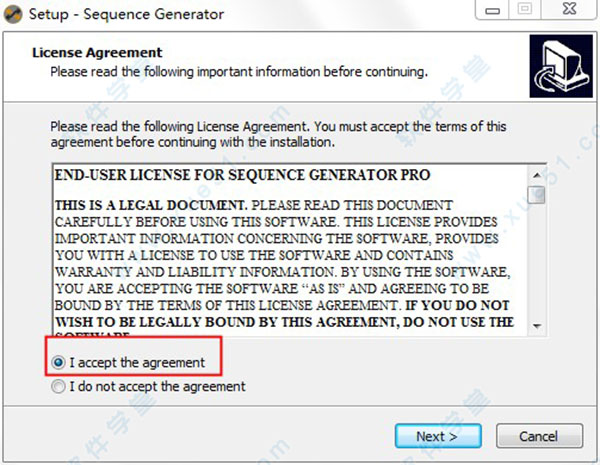The width and height of the screenshot is (600, 465).
Task: Click the bold "THIS IS A LEGAL DOCUMENT" text
Action: coord(151,206)
